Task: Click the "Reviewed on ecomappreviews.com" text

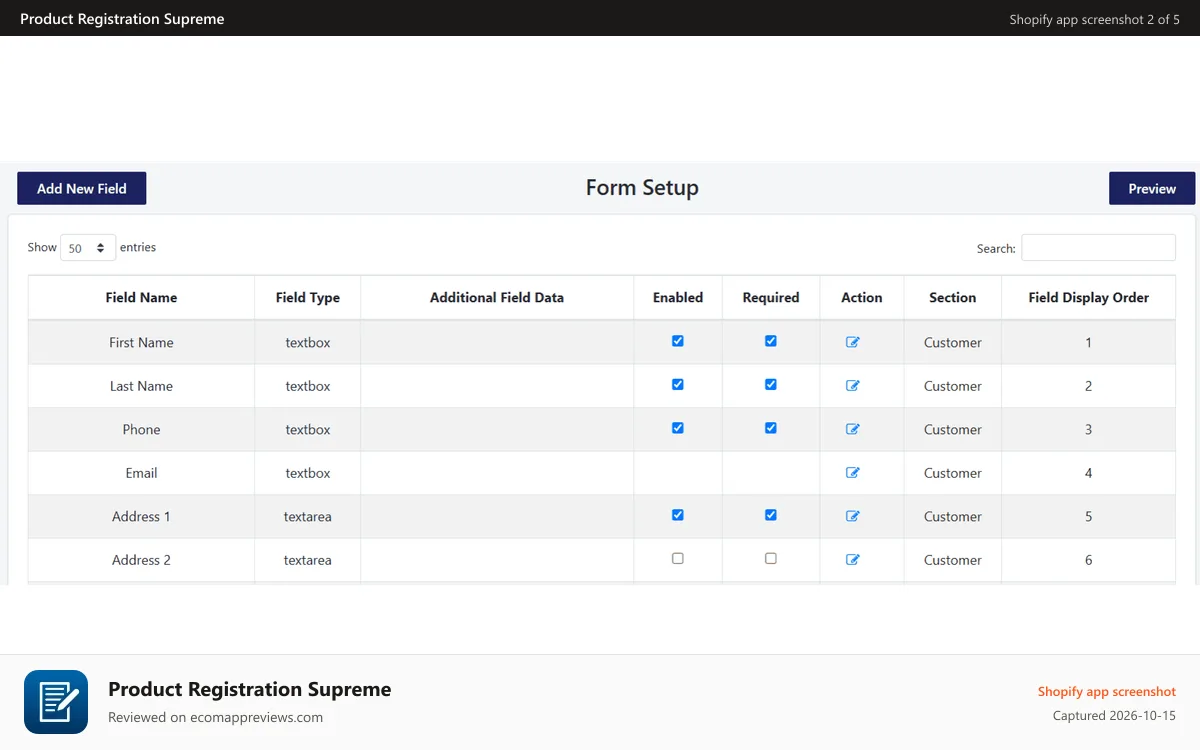Action: coord(215,717)
